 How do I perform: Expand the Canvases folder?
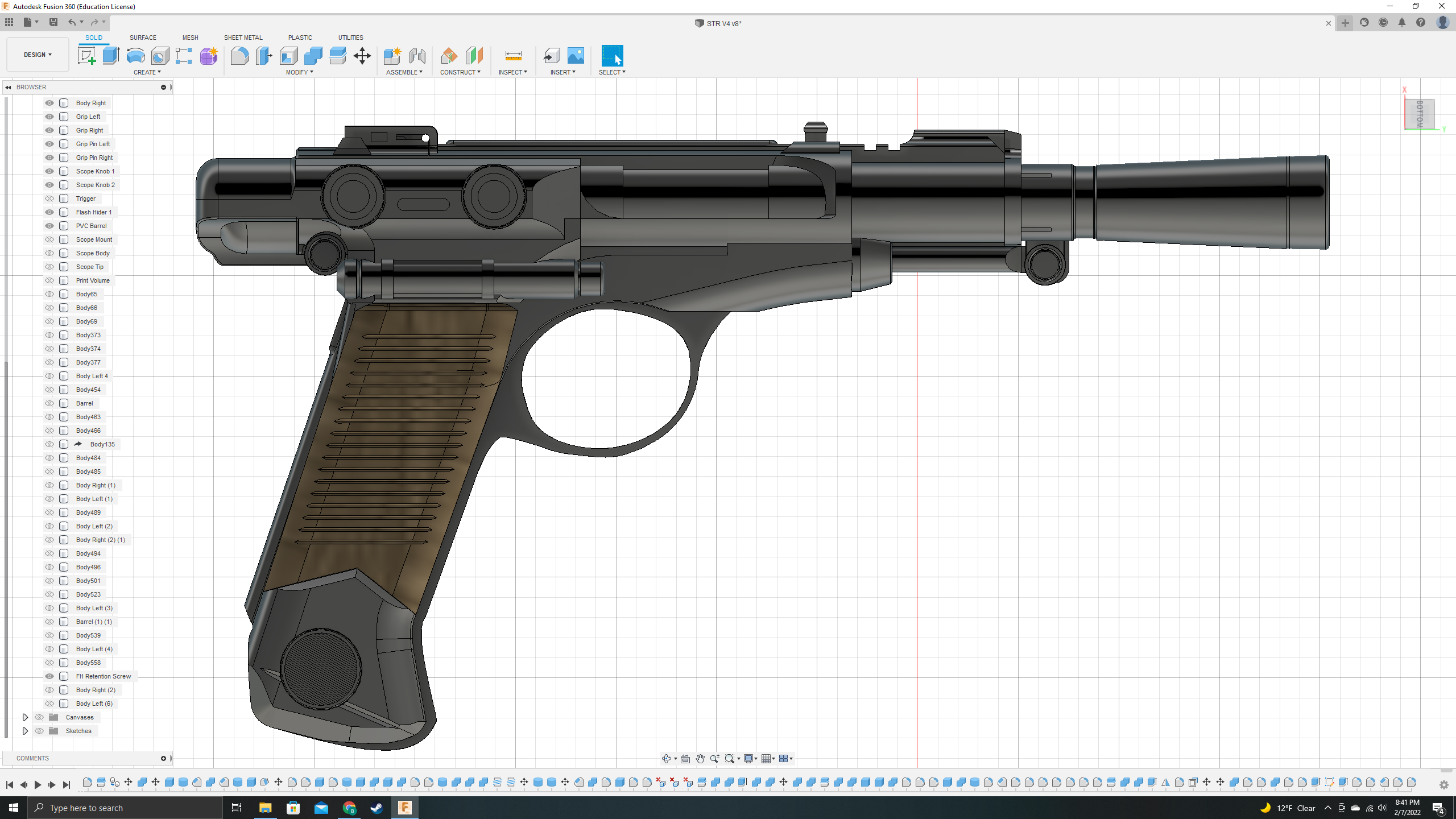[25, 717]
